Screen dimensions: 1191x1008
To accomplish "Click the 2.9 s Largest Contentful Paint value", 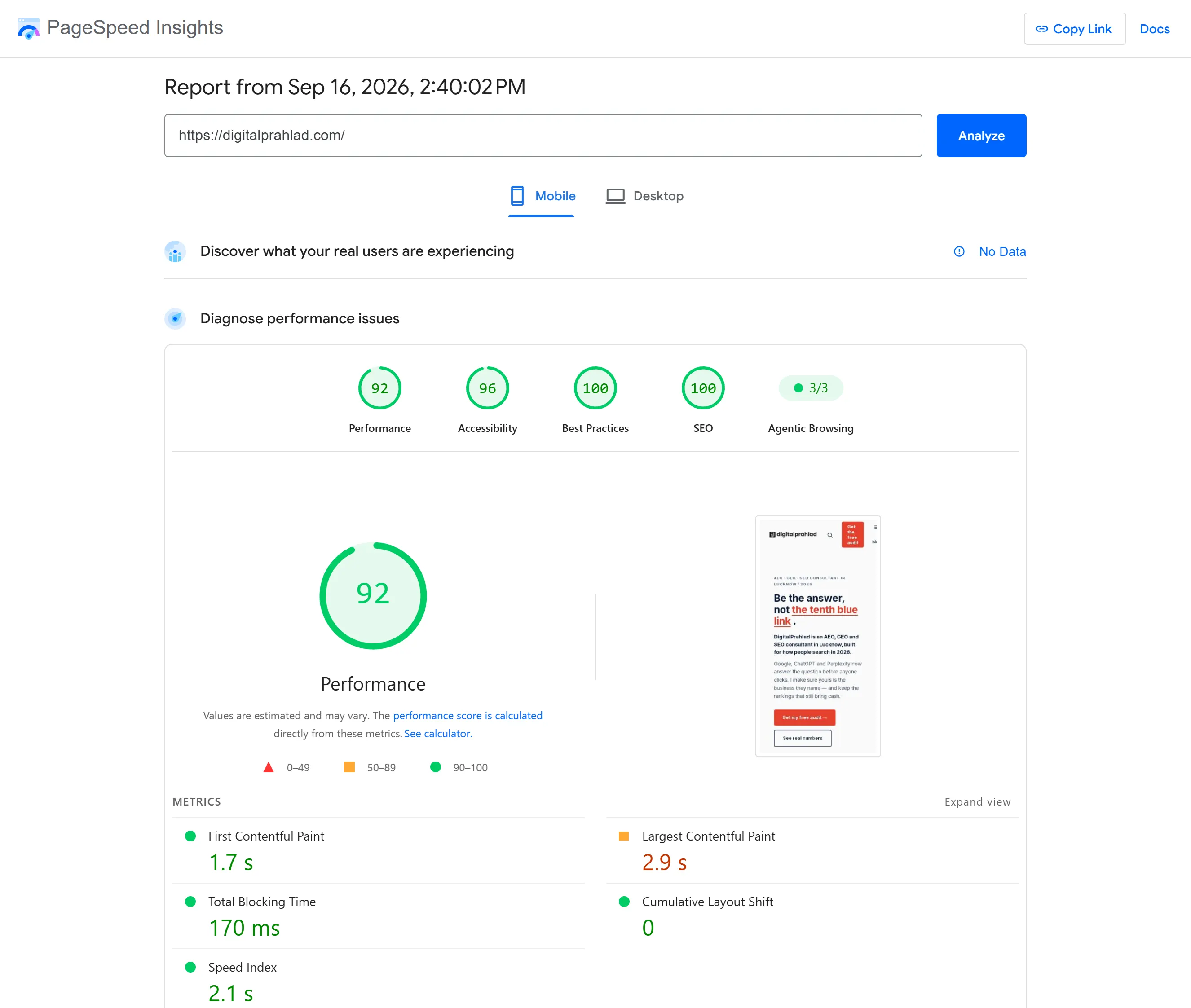I will (664, 862).
